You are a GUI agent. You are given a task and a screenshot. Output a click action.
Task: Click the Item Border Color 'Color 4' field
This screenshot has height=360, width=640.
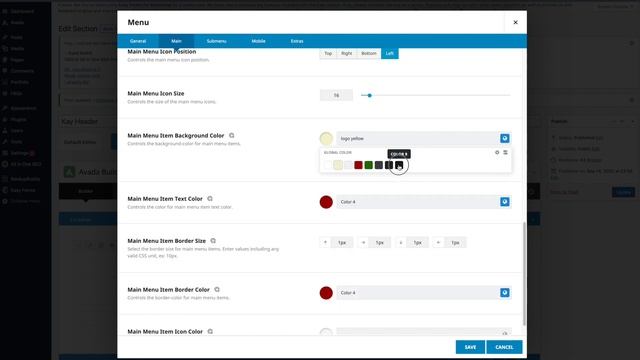click(417, 293)
